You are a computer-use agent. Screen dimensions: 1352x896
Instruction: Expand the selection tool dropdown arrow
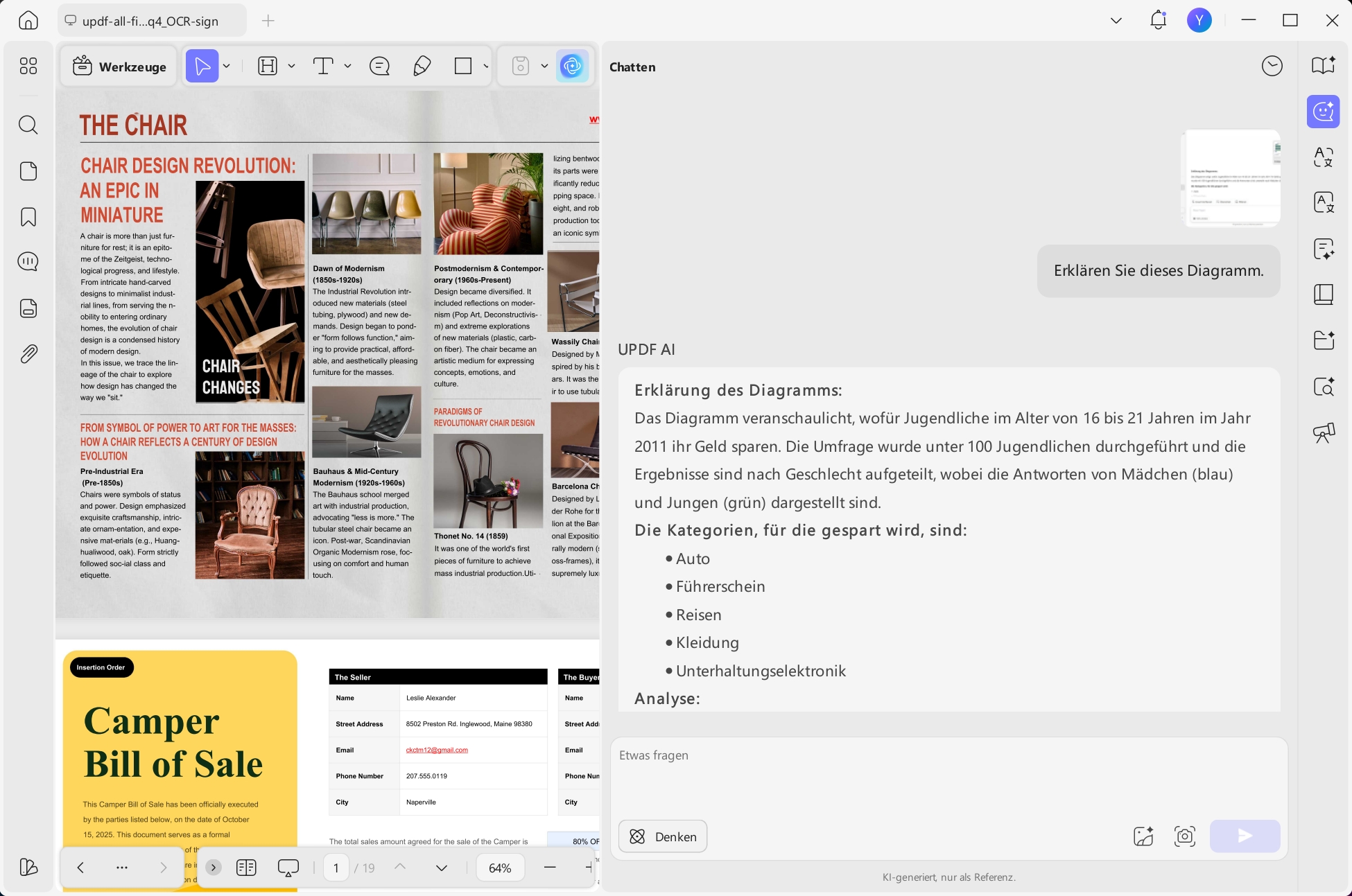227,66
